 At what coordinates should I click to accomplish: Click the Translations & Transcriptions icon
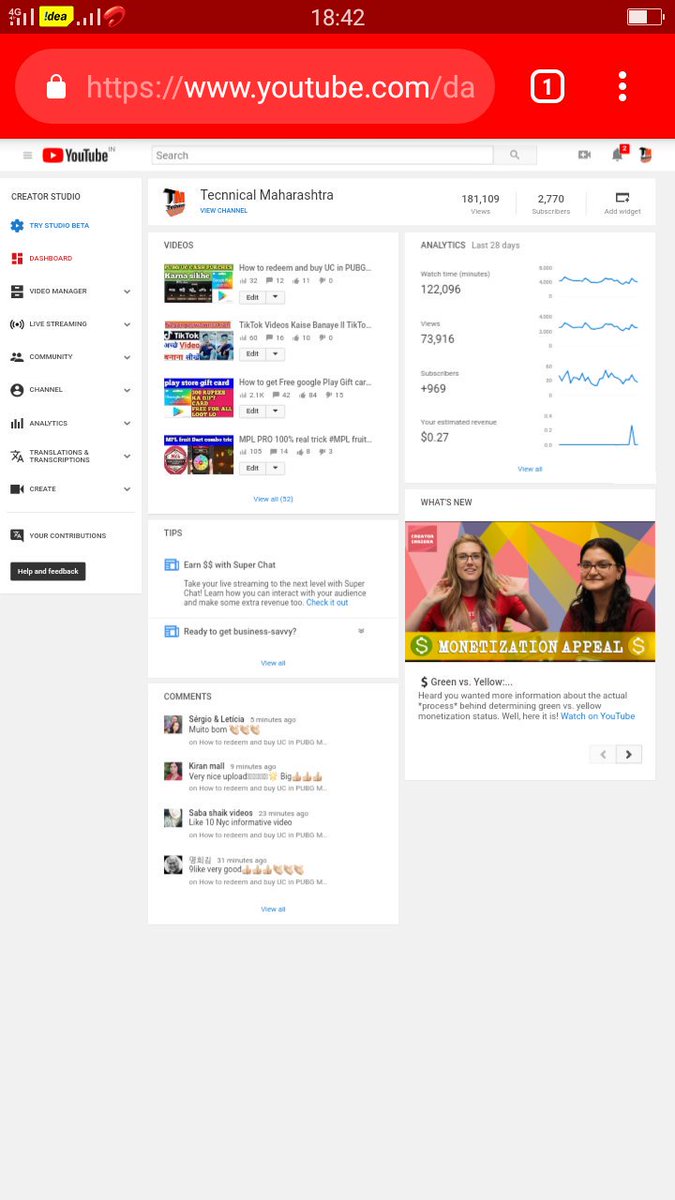[17, 456]
